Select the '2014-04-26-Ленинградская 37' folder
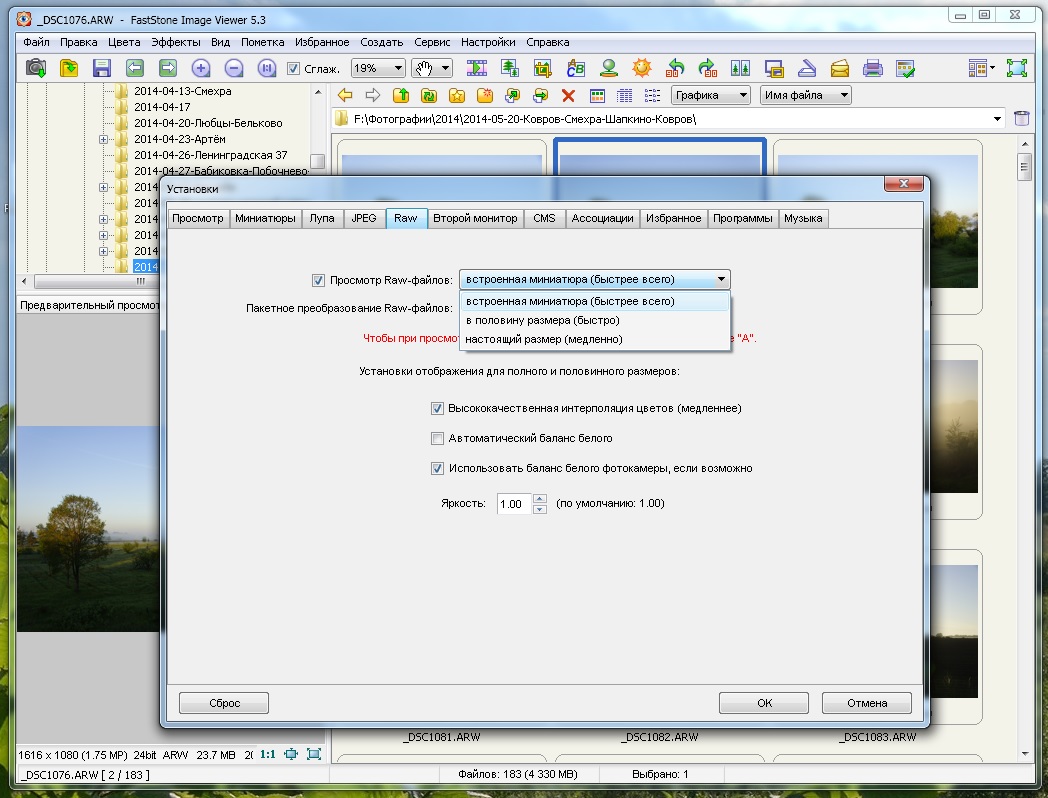This screenshot has width=1048, height=798. (x=211, y=155)
